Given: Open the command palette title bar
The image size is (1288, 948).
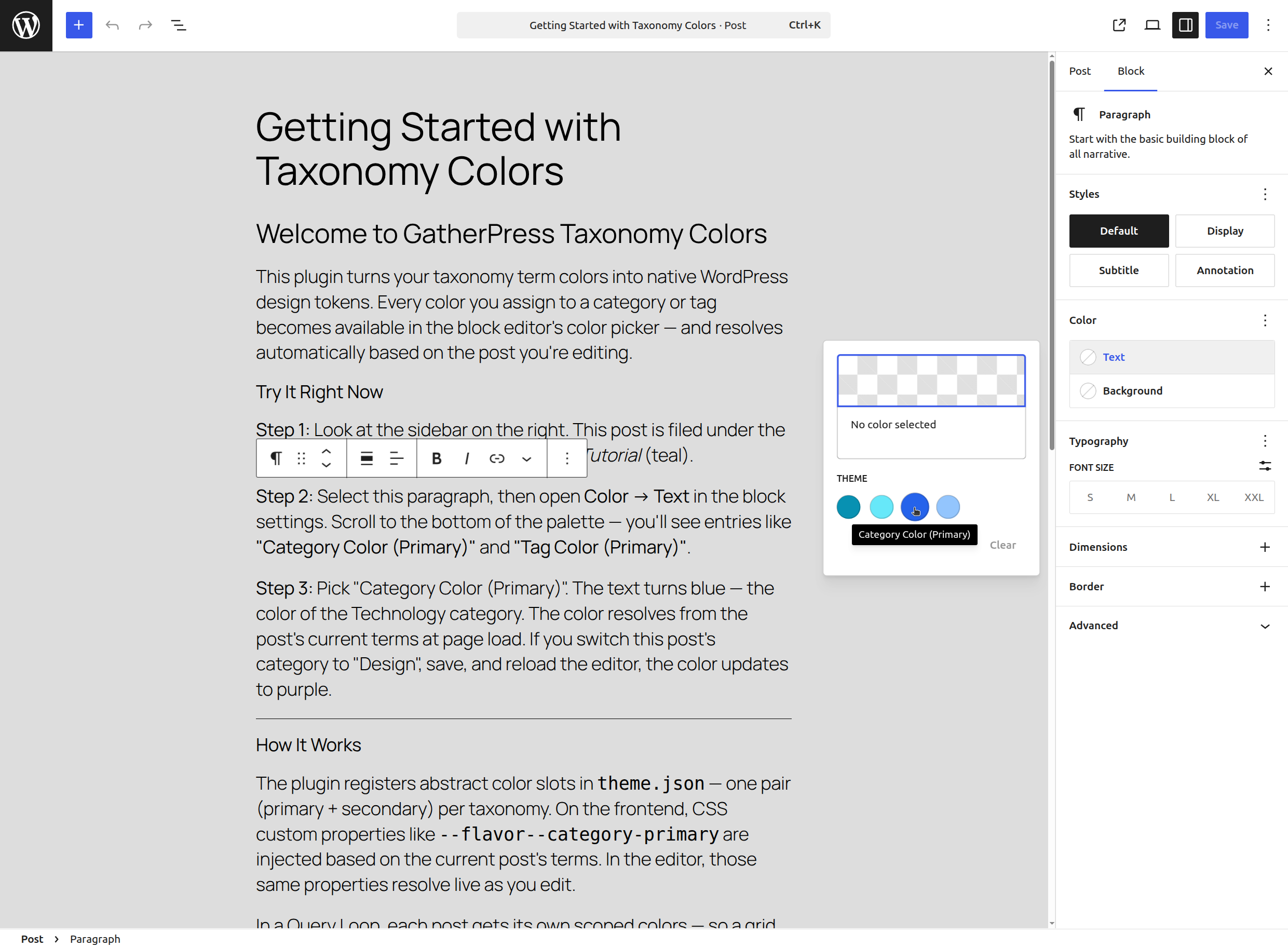Looking at the screenshot, I should click(643, 25).
